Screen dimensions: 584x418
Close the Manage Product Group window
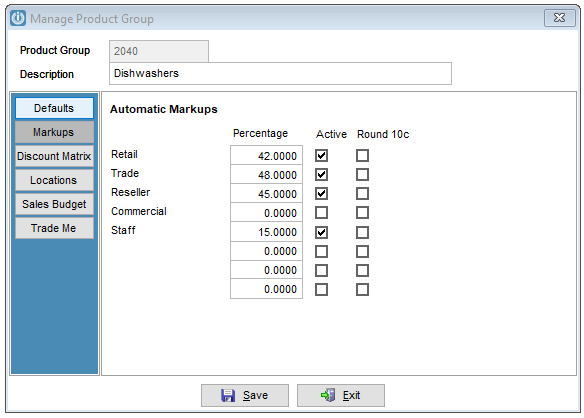tap(559, 18)
